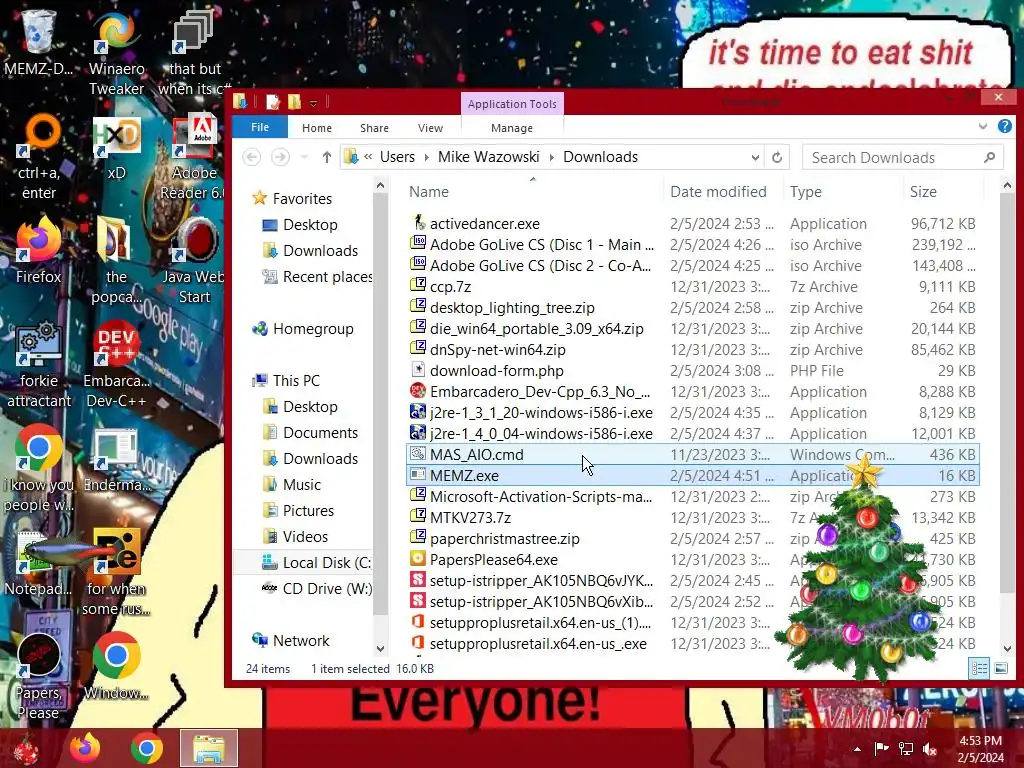Select Homegroup in navigation pane

pos(313,328)
